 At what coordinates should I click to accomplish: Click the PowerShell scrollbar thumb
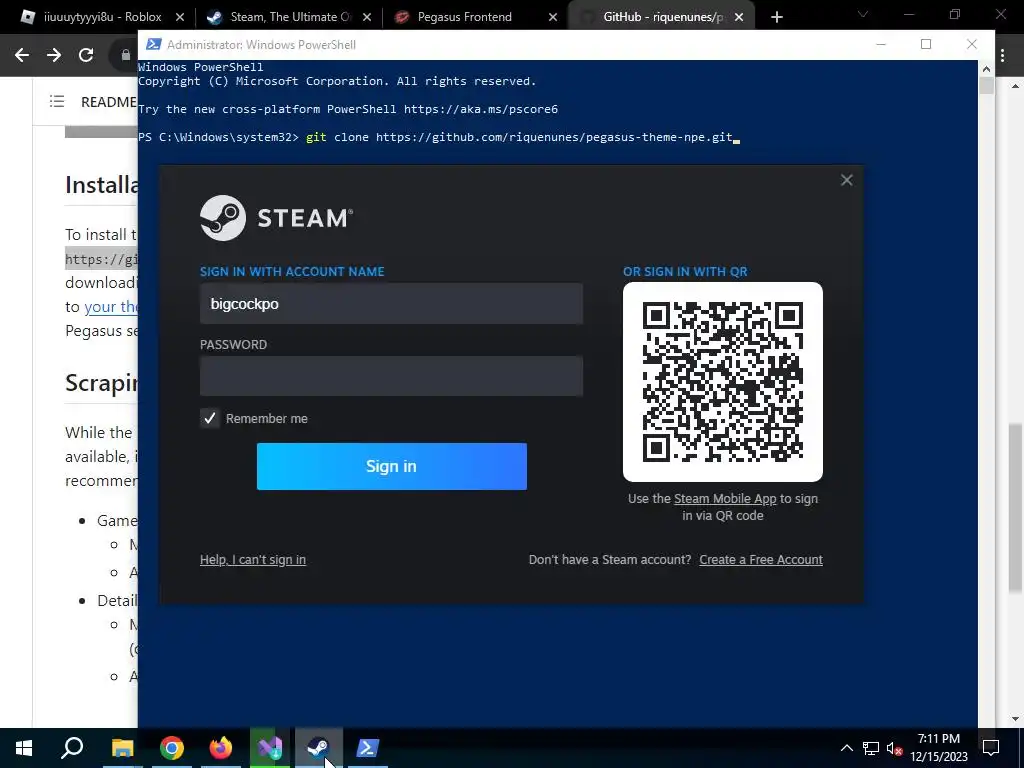coord(986,85)
